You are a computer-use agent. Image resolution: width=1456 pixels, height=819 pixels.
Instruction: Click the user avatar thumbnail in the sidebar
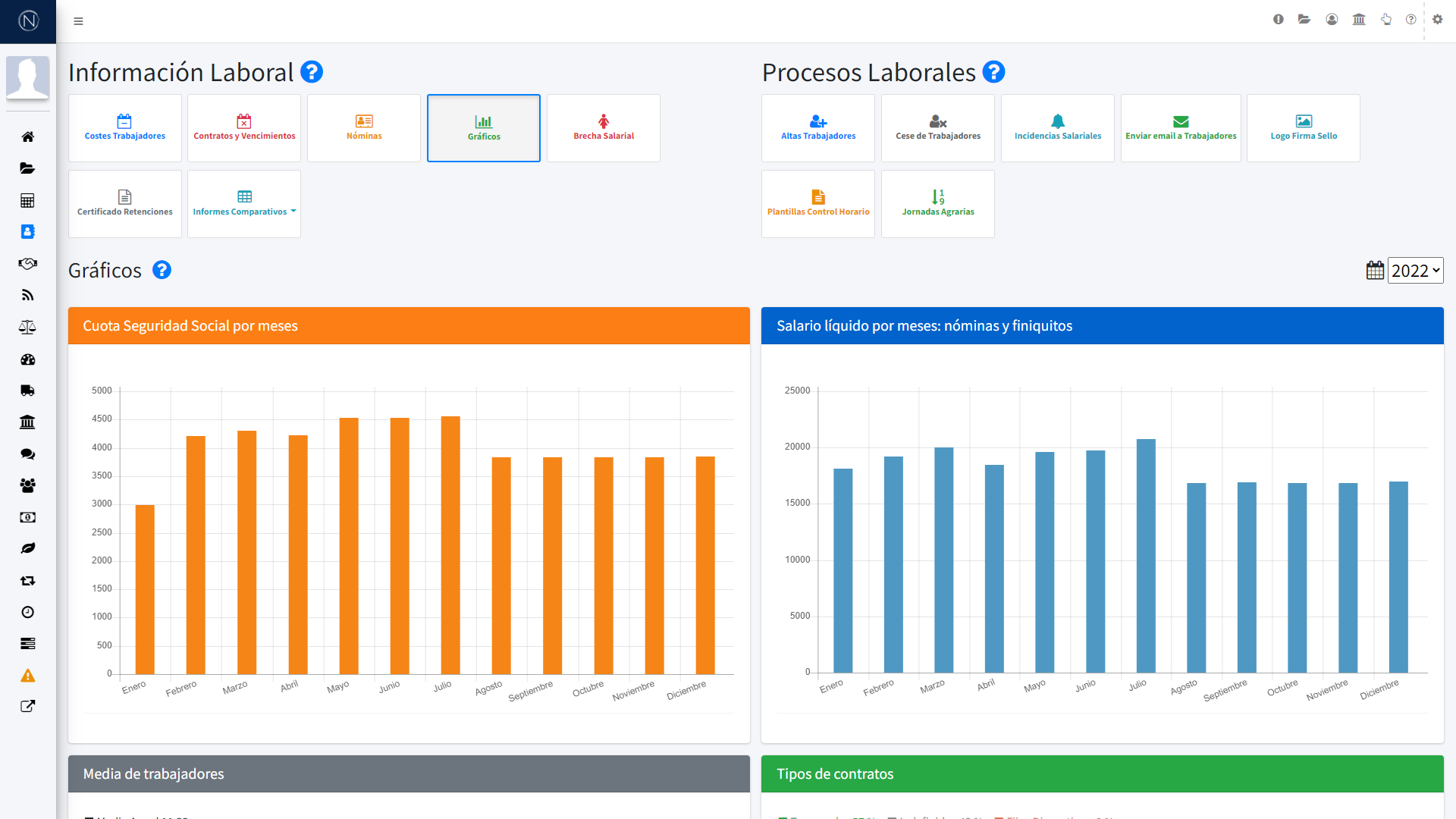28,77
